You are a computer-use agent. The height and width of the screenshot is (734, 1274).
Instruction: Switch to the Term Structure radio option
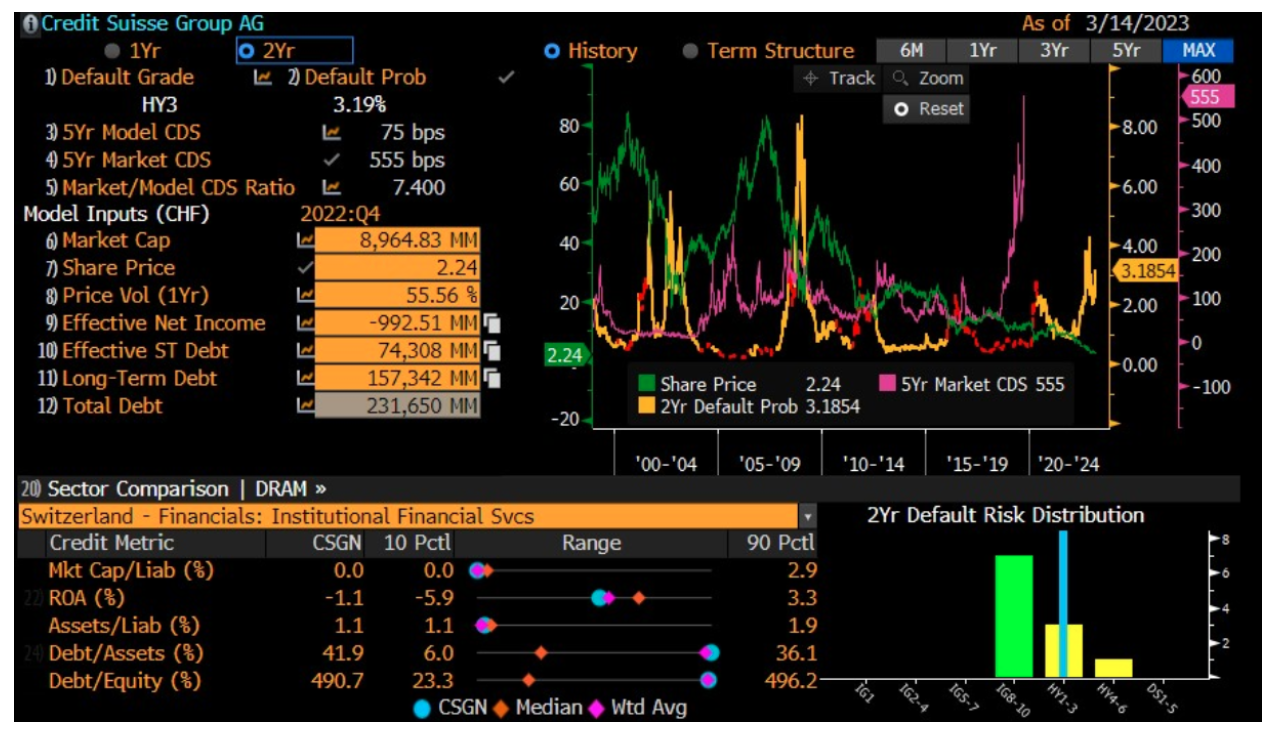click(689, 51)
